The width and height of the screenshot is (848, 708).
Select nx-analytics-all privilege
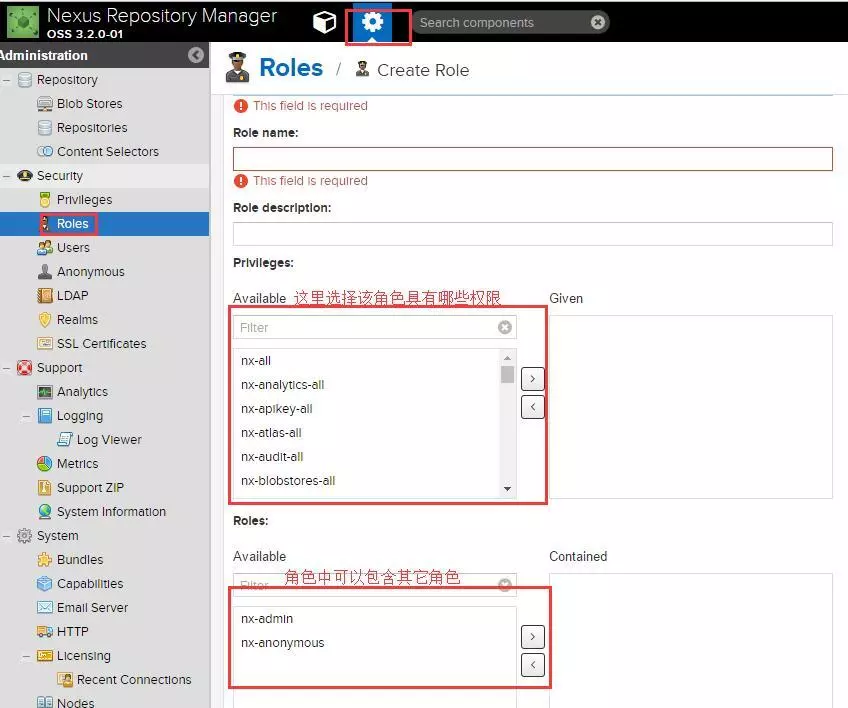pos(368,385)
